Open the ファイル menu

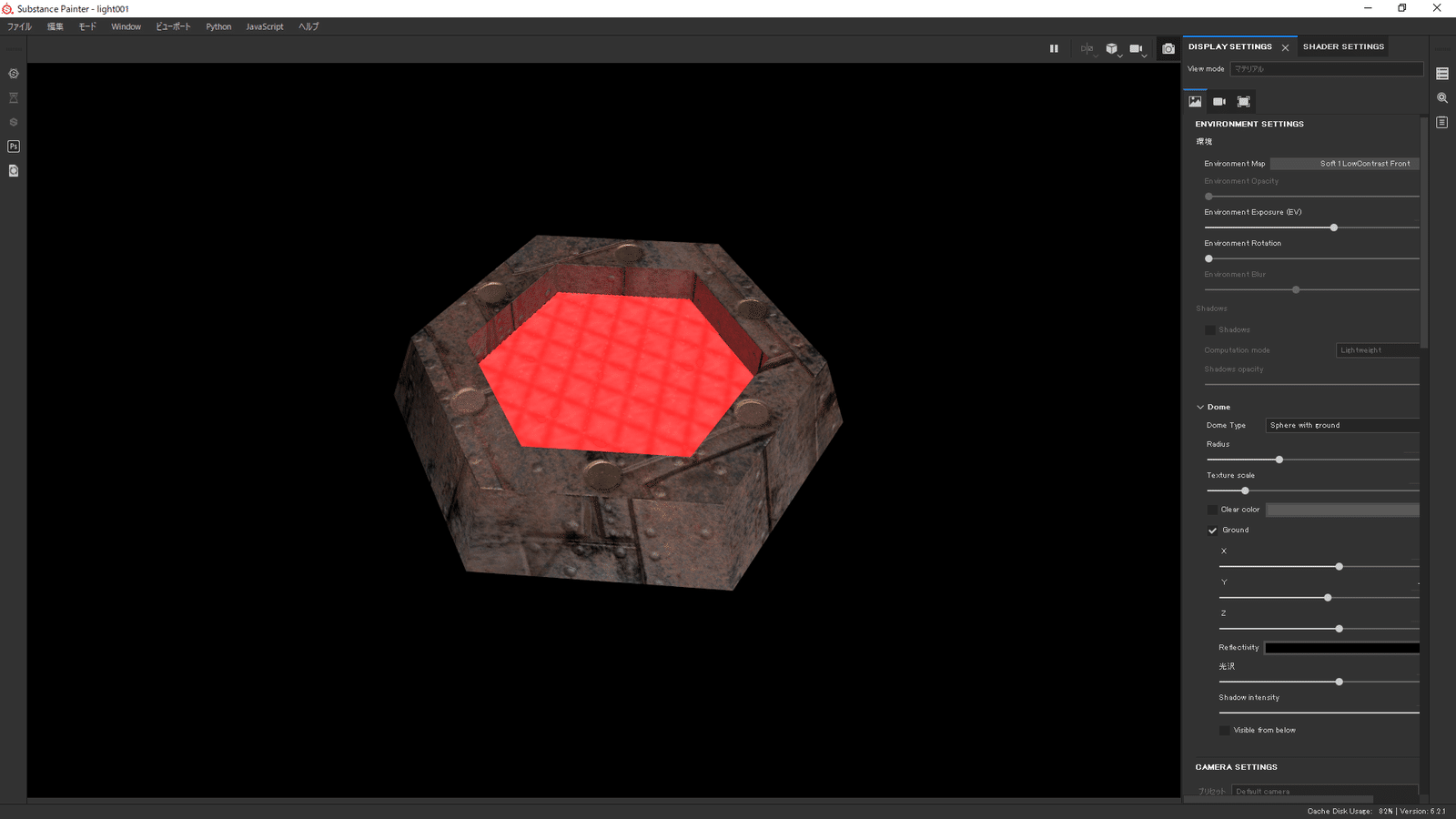(19, 26)
